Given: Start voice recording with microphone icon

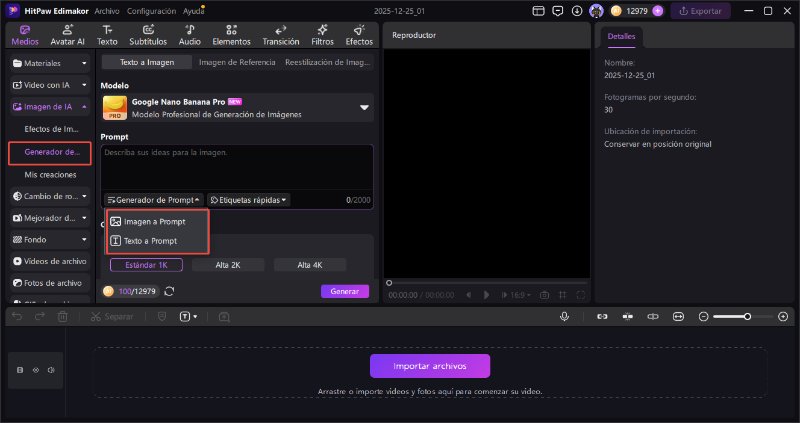Looking at the screenshot, I should tap(564, 317).
